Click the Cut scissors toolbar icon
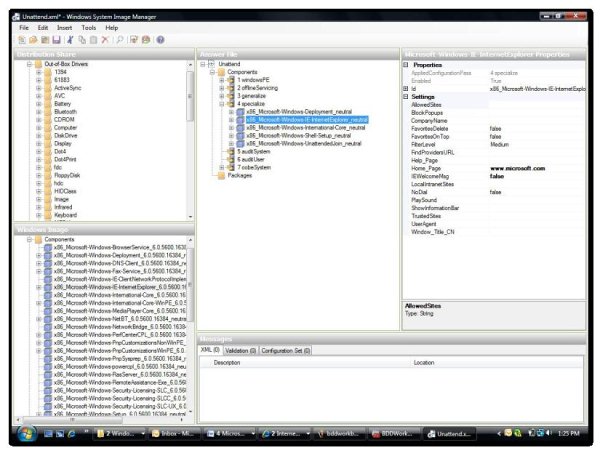 coord(70,40)
